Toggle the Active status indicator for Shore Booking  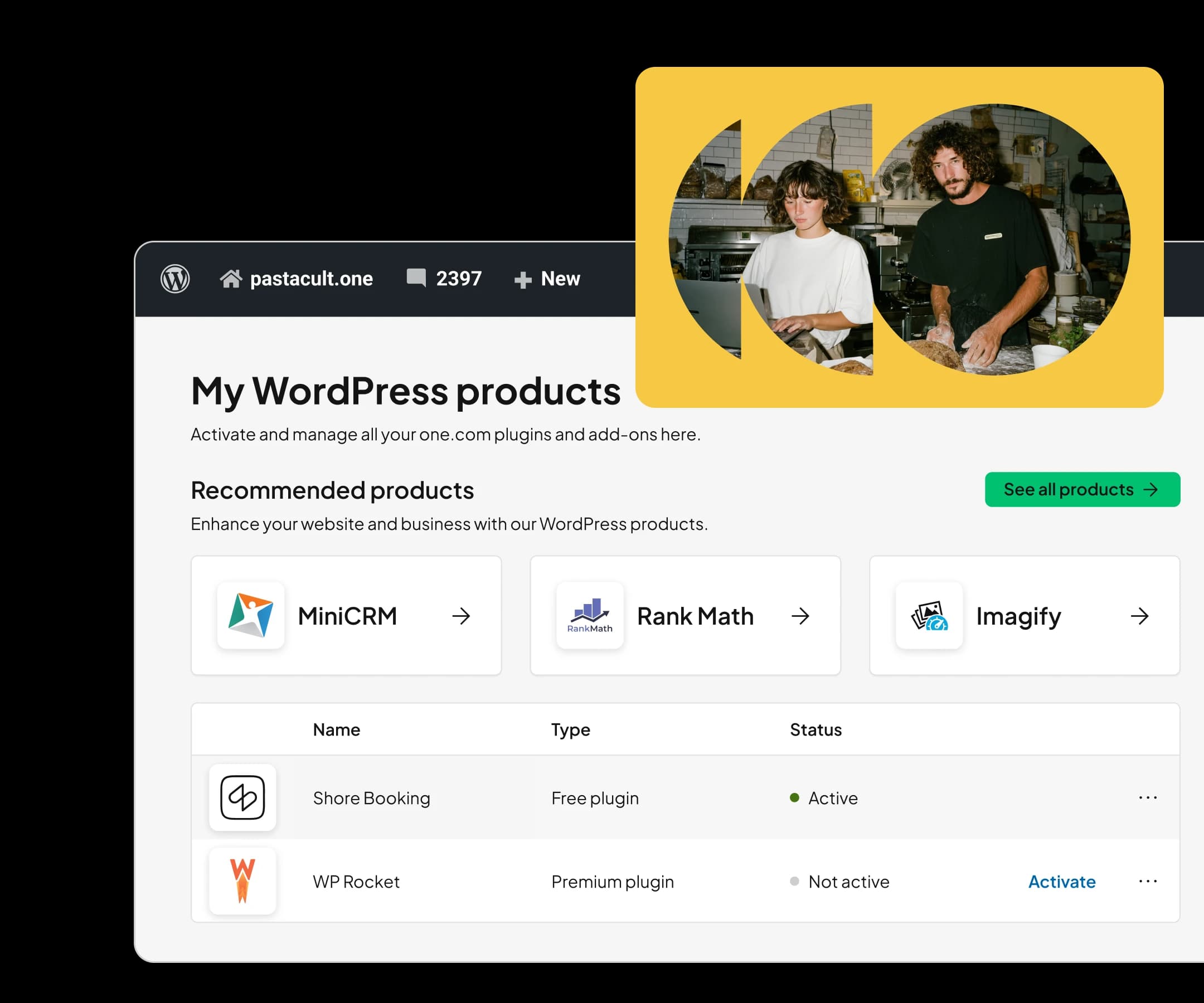[794, 797]
